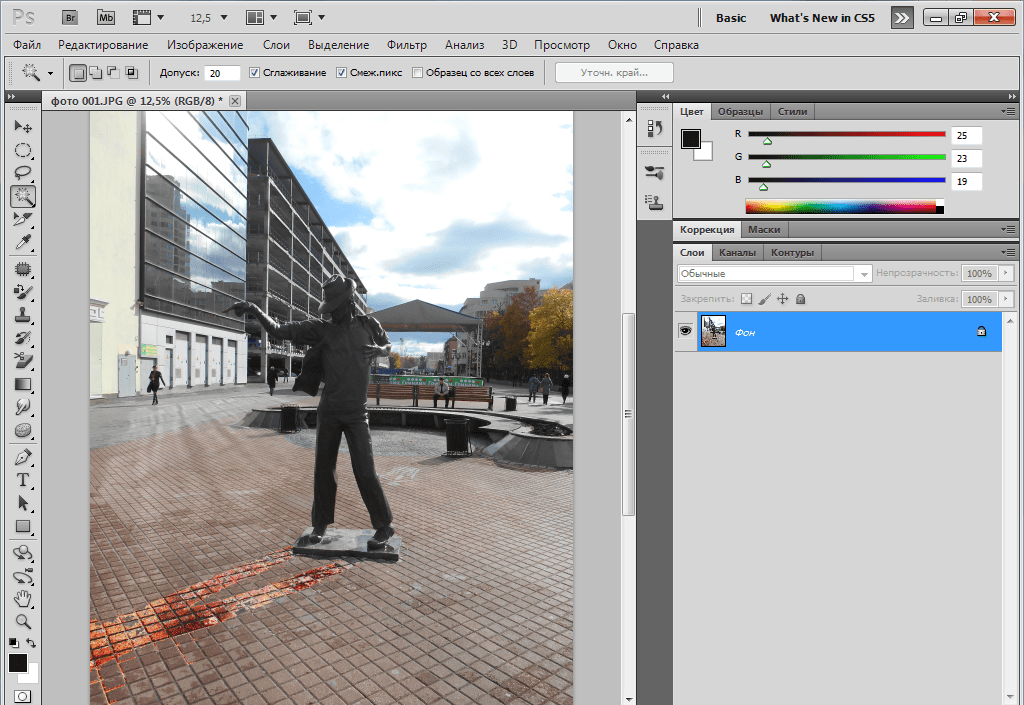Viewport: 1024px width, 705px height.
Task: Select the Lasso tool
Action: [22, 173]
